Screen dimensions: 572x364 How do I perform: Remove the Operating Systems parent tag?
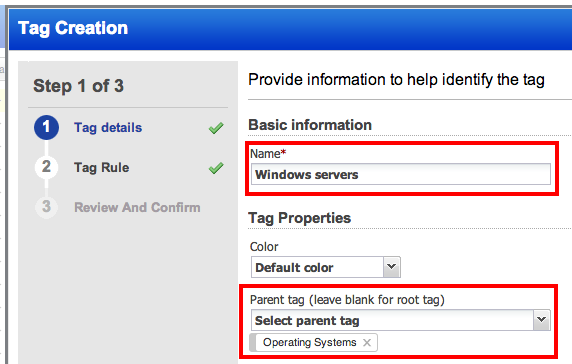point(367,342)
